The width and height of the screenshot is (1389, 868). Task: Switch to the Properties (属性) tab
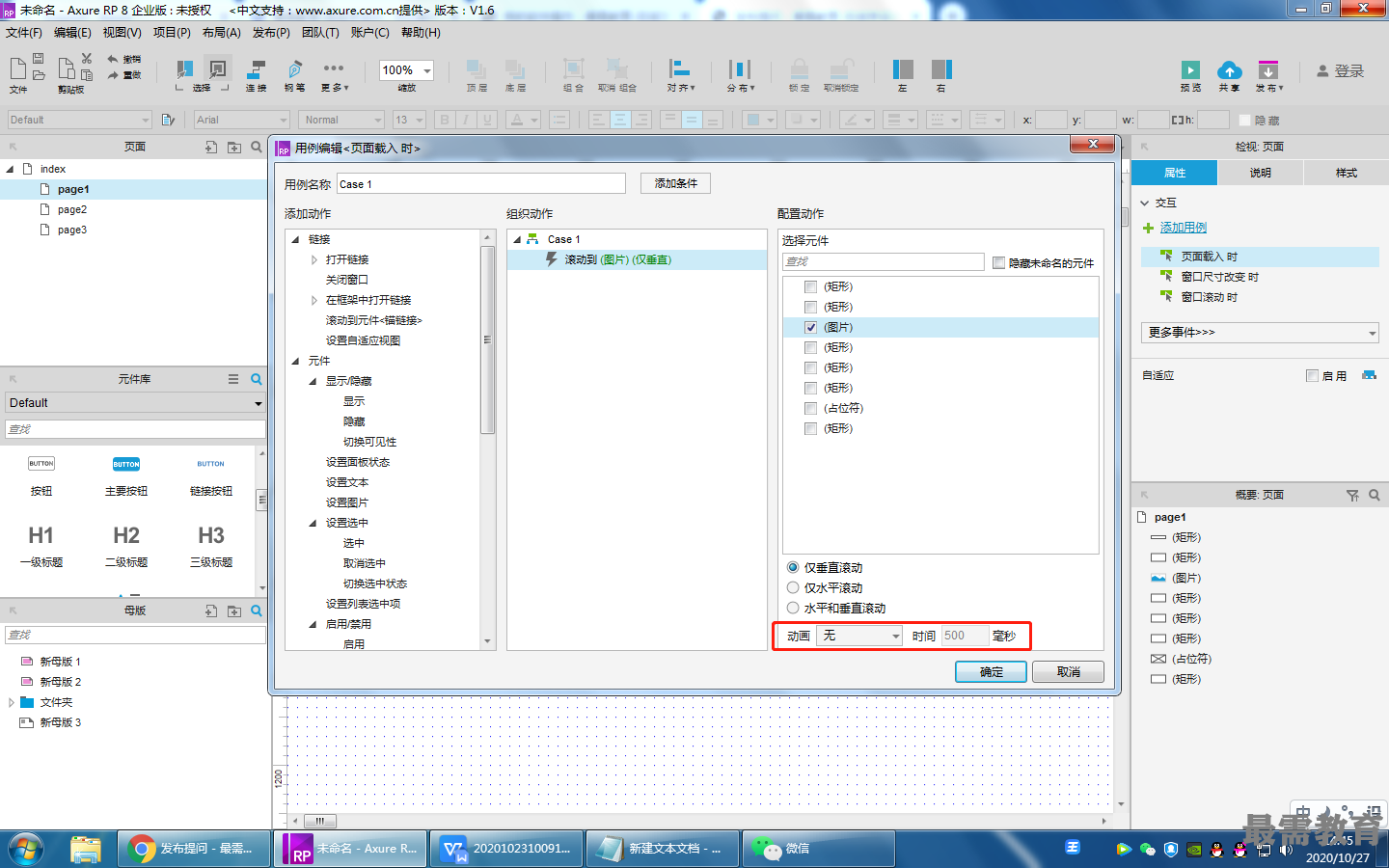click(1174, 173)
